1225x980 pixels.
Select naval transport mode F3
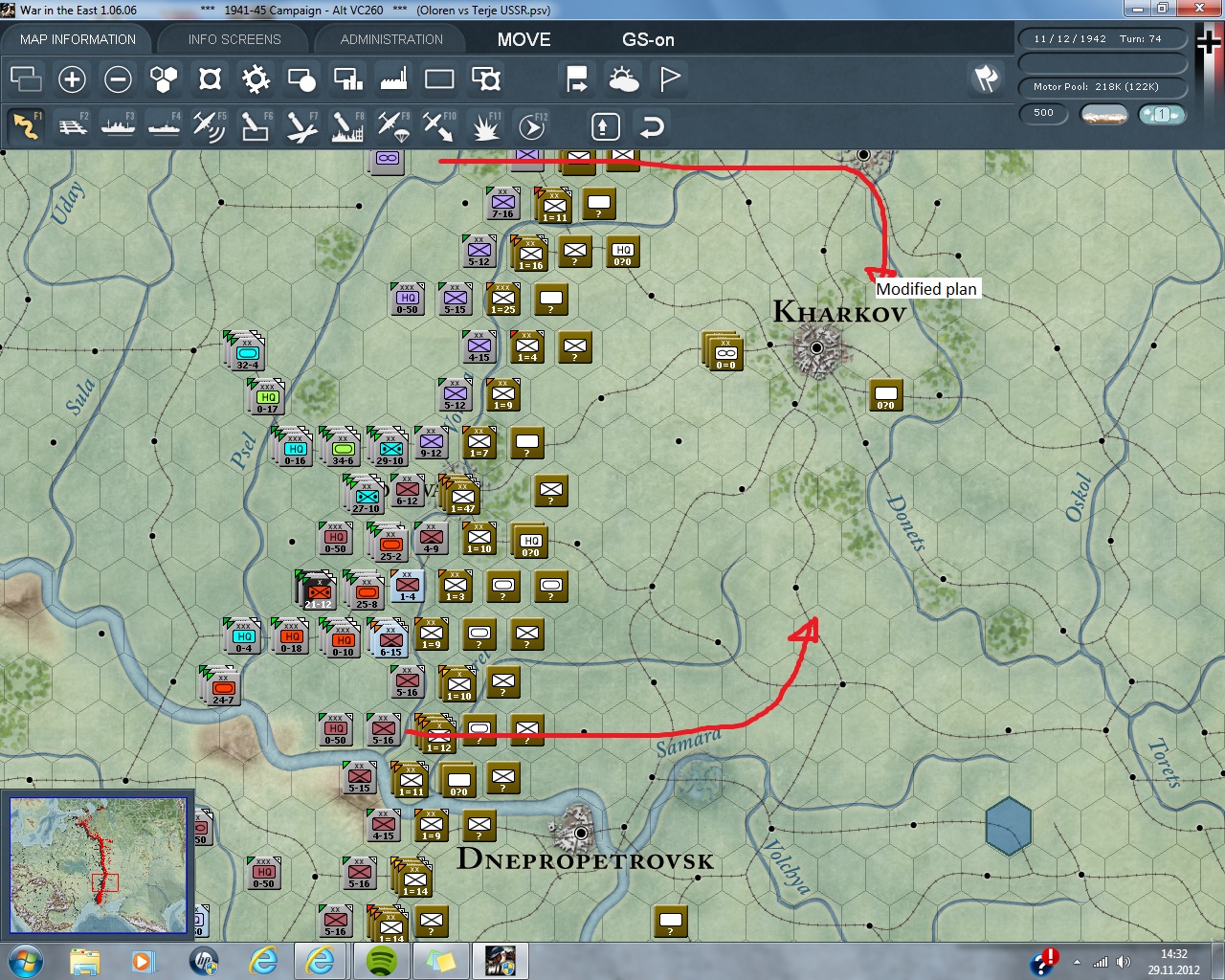click(x=118, y=126)
